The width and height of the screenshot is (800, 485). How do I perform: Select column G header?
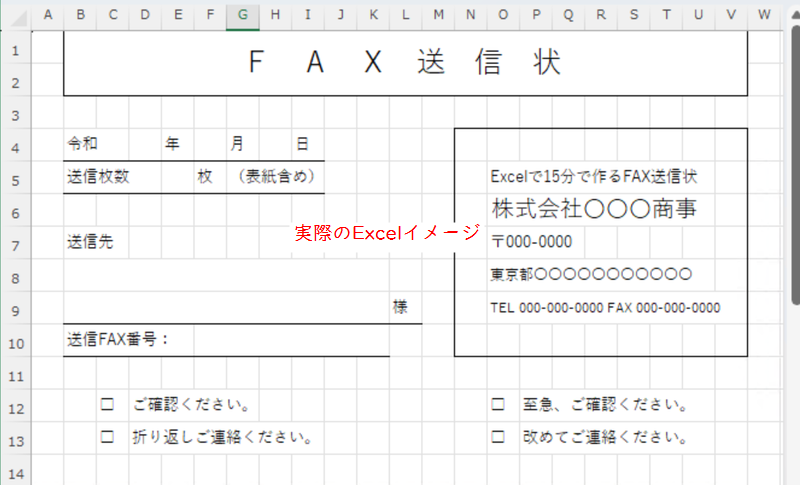coord(242,14)
